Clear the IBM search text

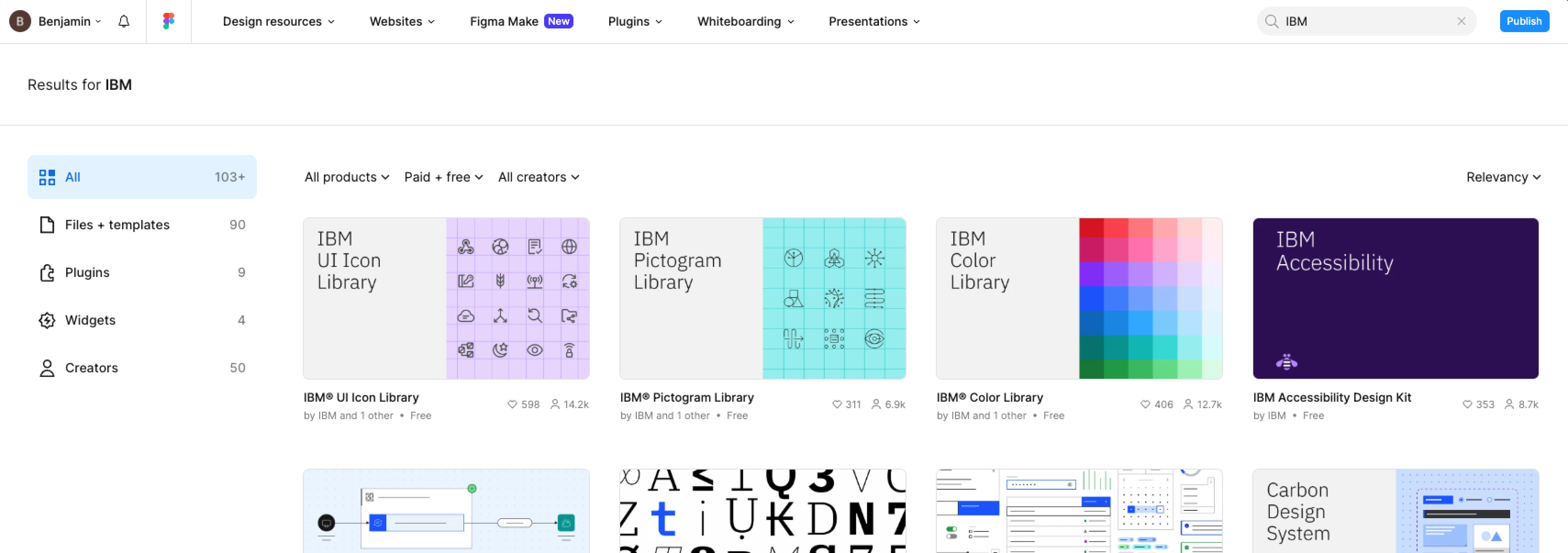1461,21
